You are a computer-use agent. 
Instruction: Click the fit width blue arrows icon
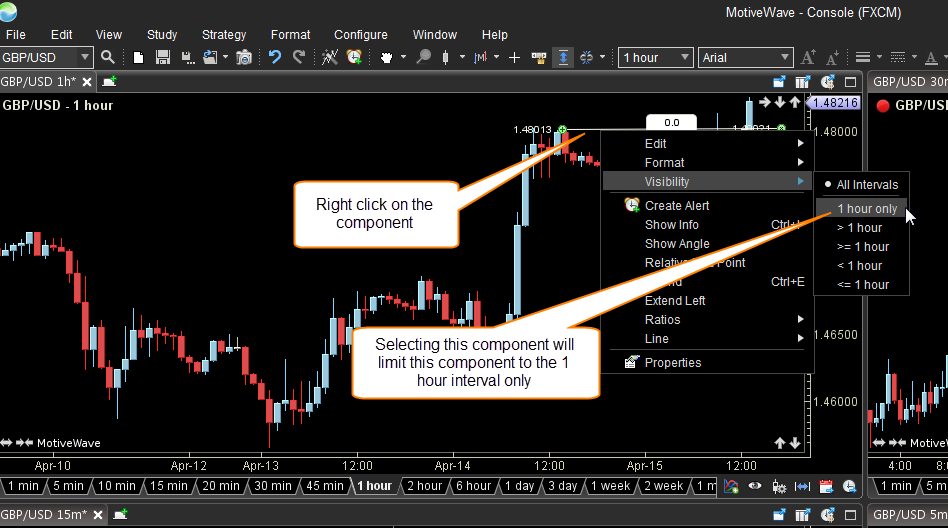802,487
